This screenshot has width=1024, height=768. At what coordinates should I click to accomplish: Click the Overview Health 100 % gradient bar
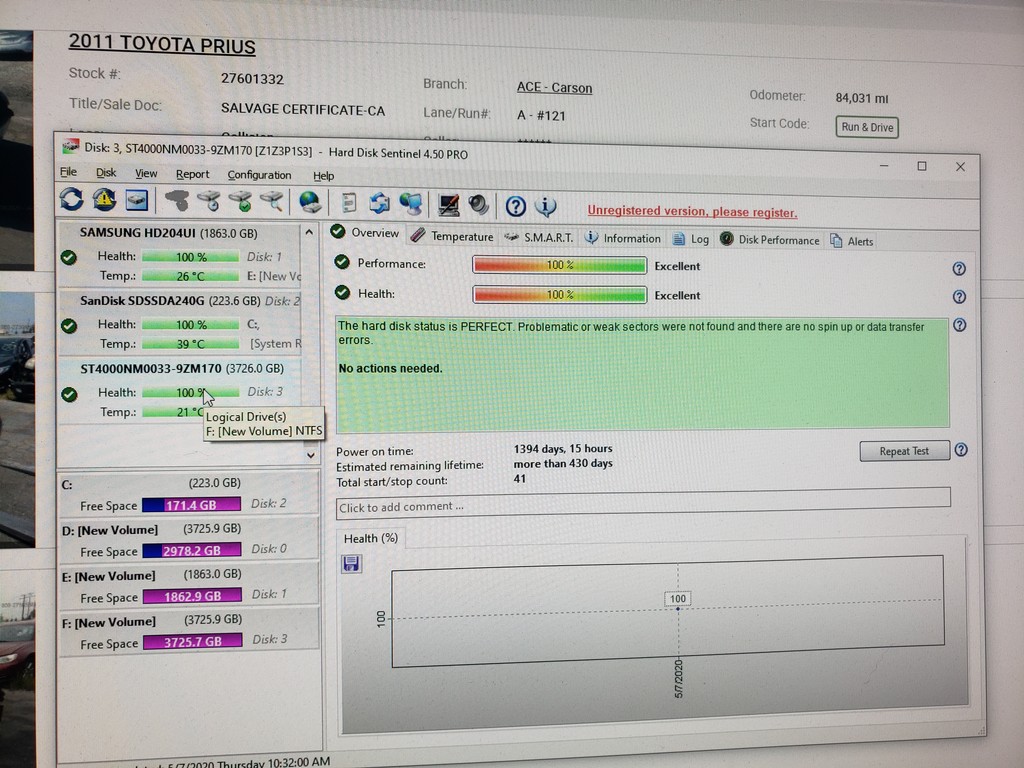coord(560,295)
